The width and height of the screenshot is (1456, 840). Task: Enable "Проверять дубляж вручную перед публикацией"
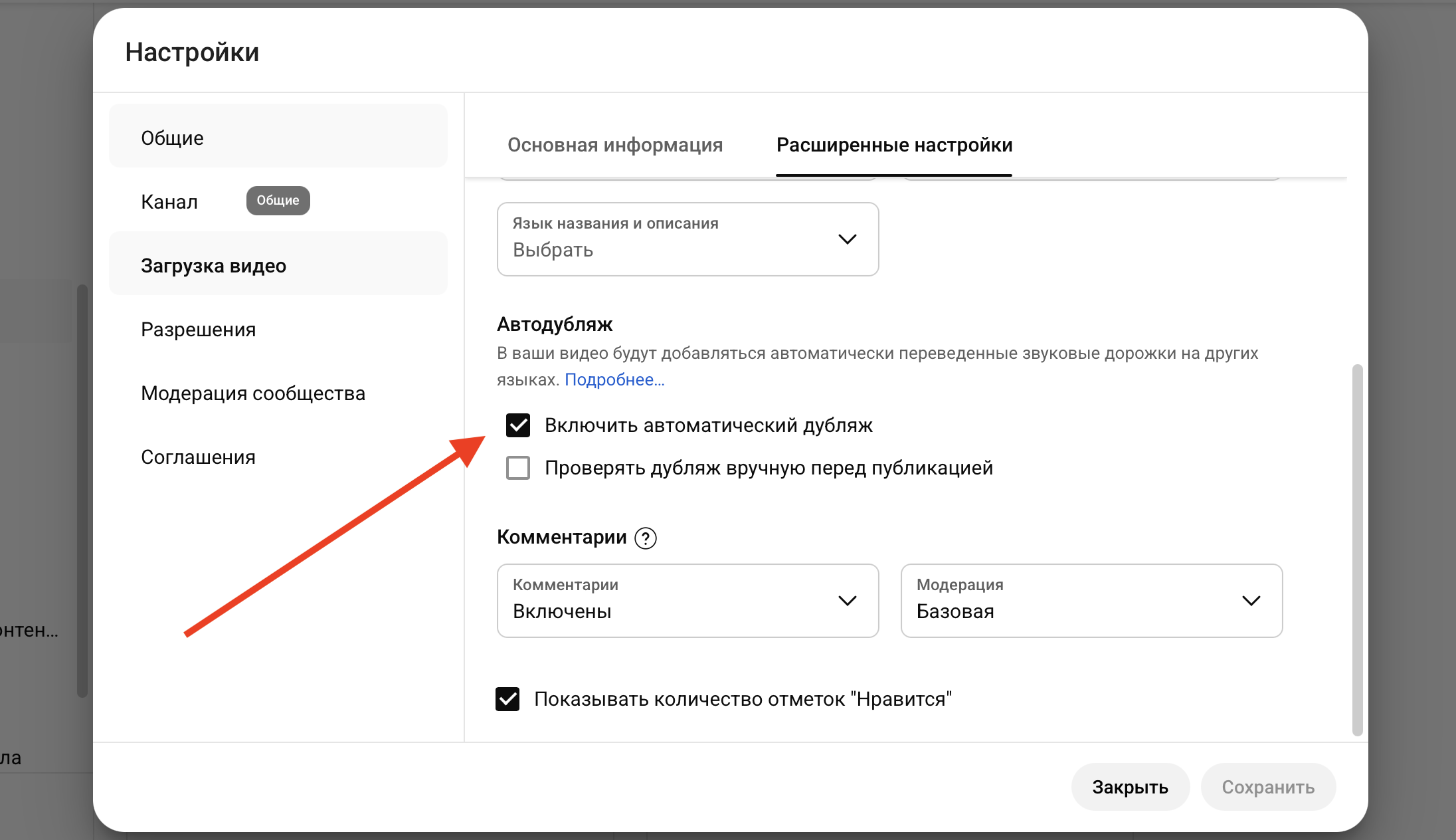tap(517, 467)
